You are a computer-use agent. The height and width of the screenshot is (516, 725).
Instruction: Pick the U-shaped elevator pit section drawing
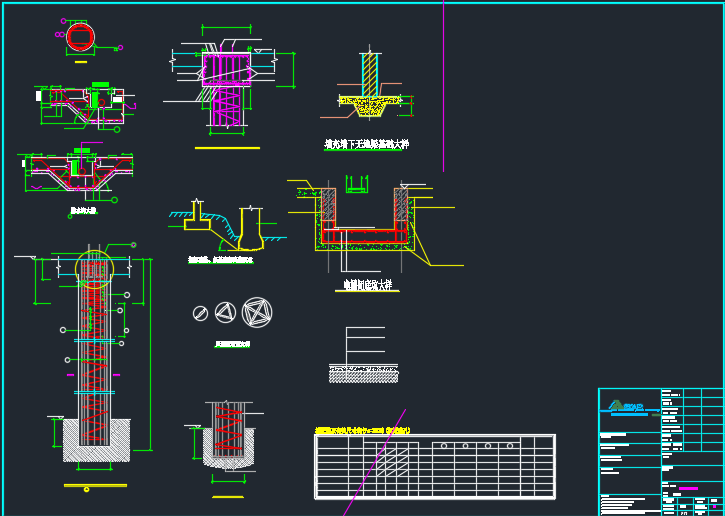(x=365, y=217)
